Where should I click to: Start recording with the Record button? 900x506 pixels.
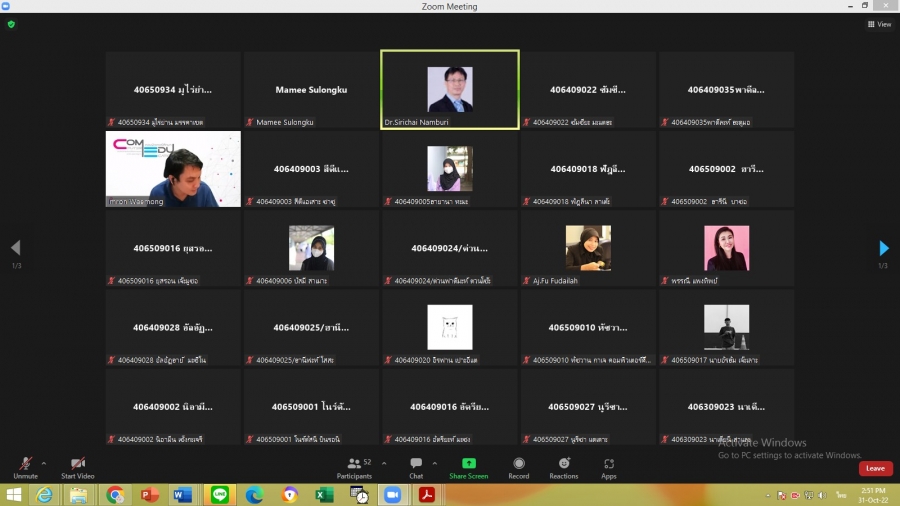point(519,466)
